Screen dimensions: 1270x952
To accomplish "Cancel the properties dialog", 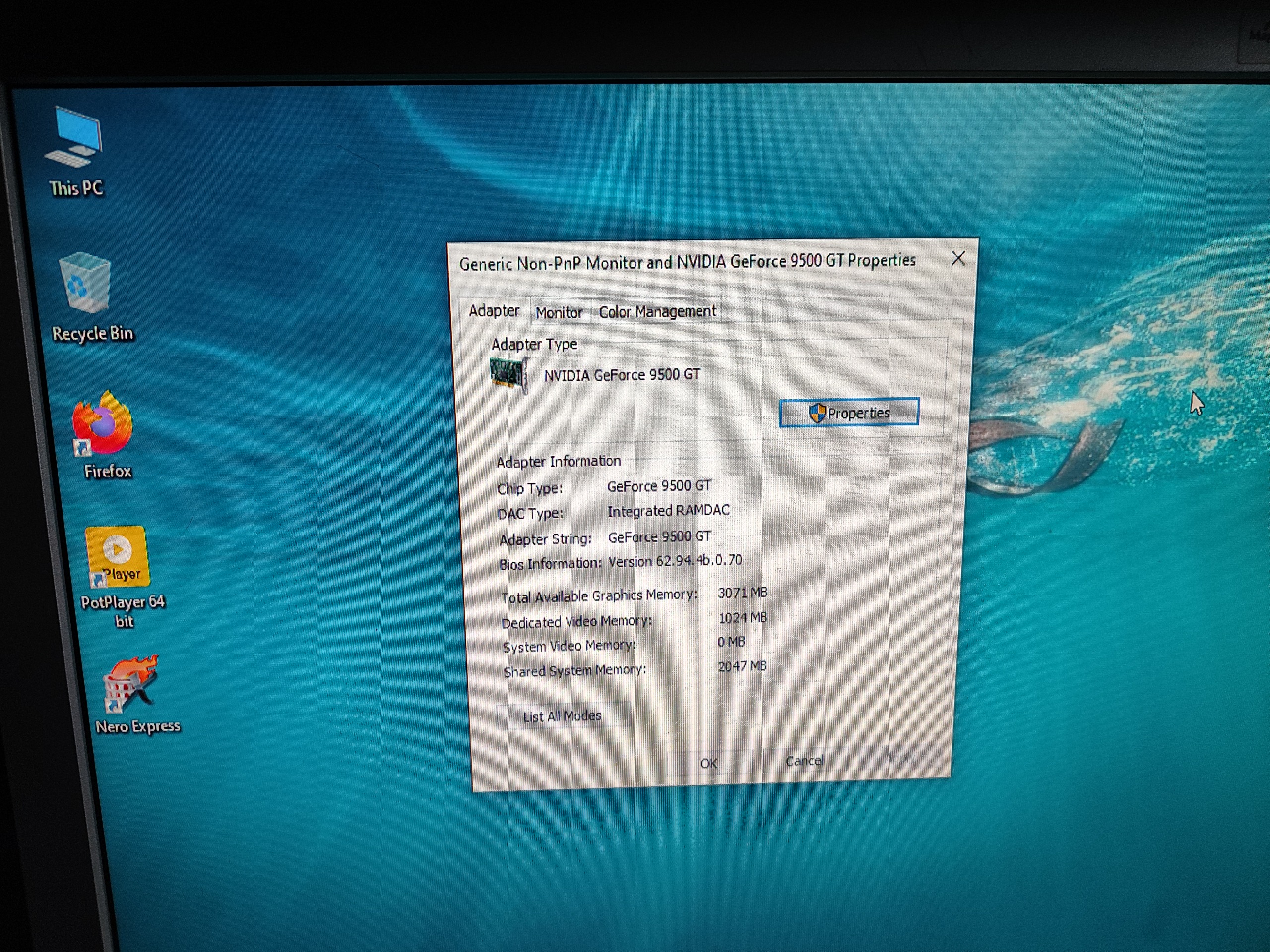I will (804, 761).
